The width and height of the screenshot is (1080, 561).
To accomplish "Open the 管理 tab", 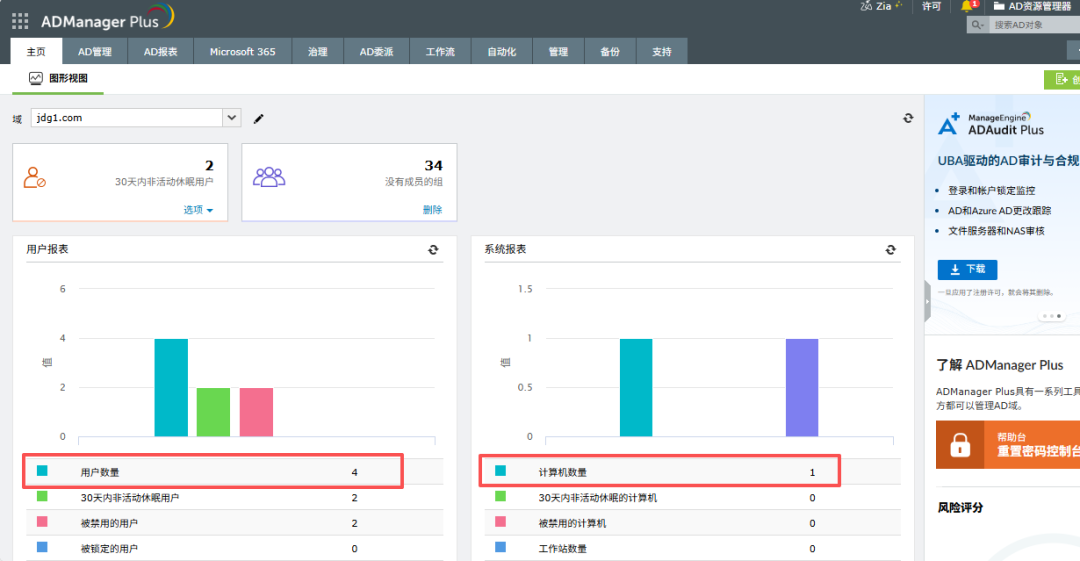I will click(558, 52).
